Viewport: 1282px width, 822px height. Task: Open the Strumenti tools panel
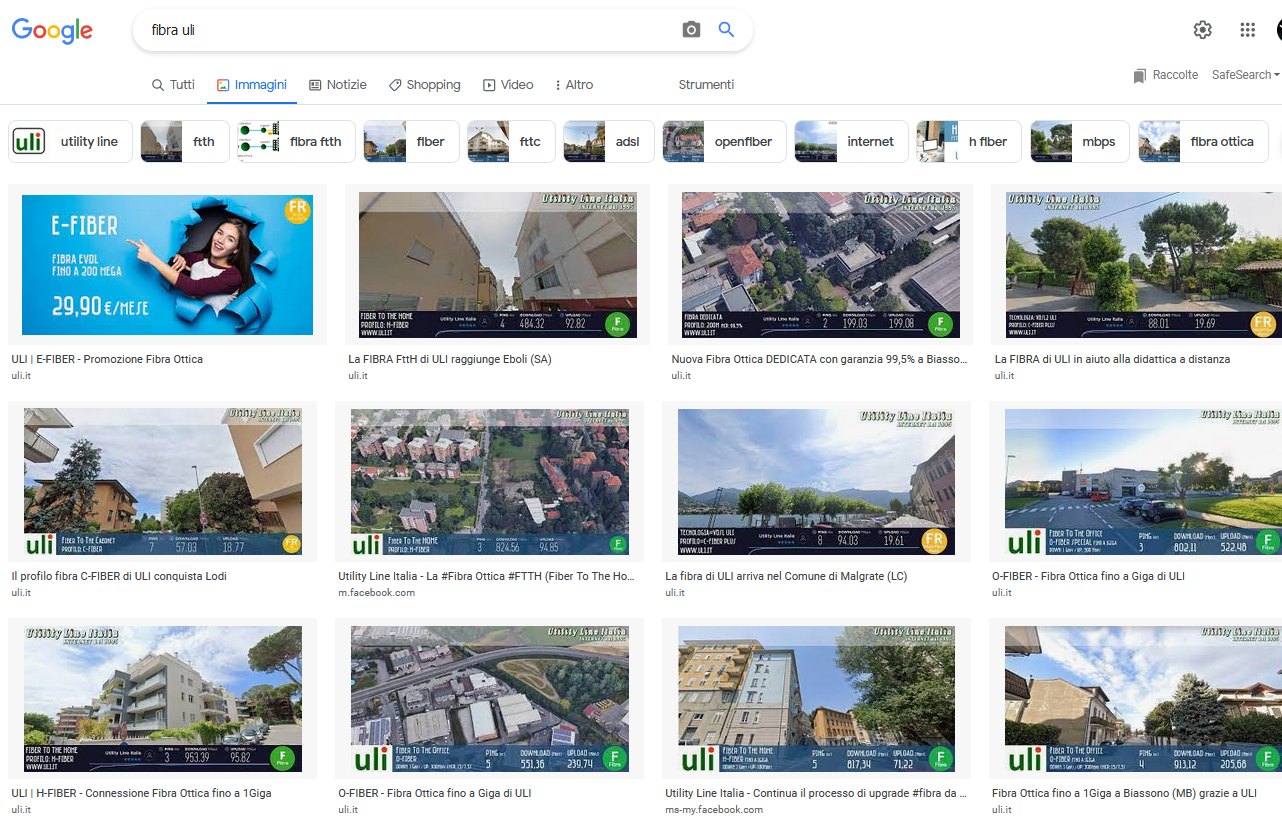706,85
